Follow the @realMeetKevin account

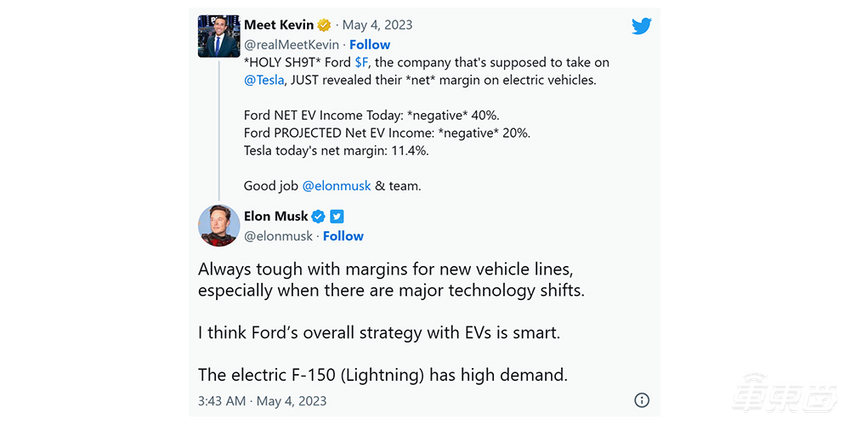pos(370,45)
